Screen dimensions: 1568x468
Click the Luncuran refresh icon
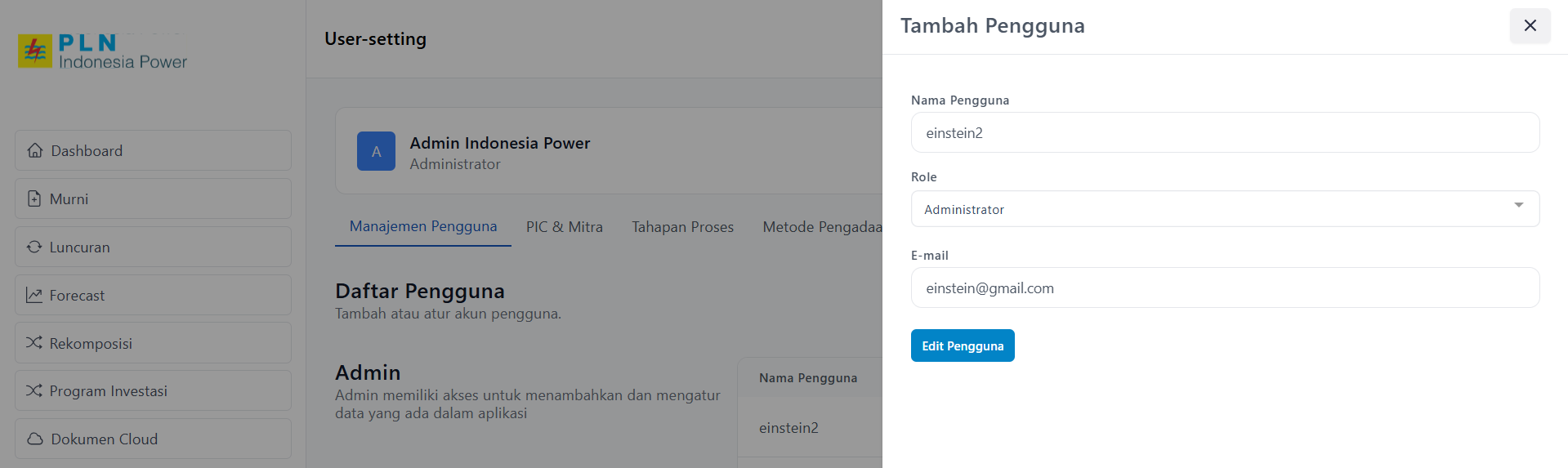tap(34, 247)
